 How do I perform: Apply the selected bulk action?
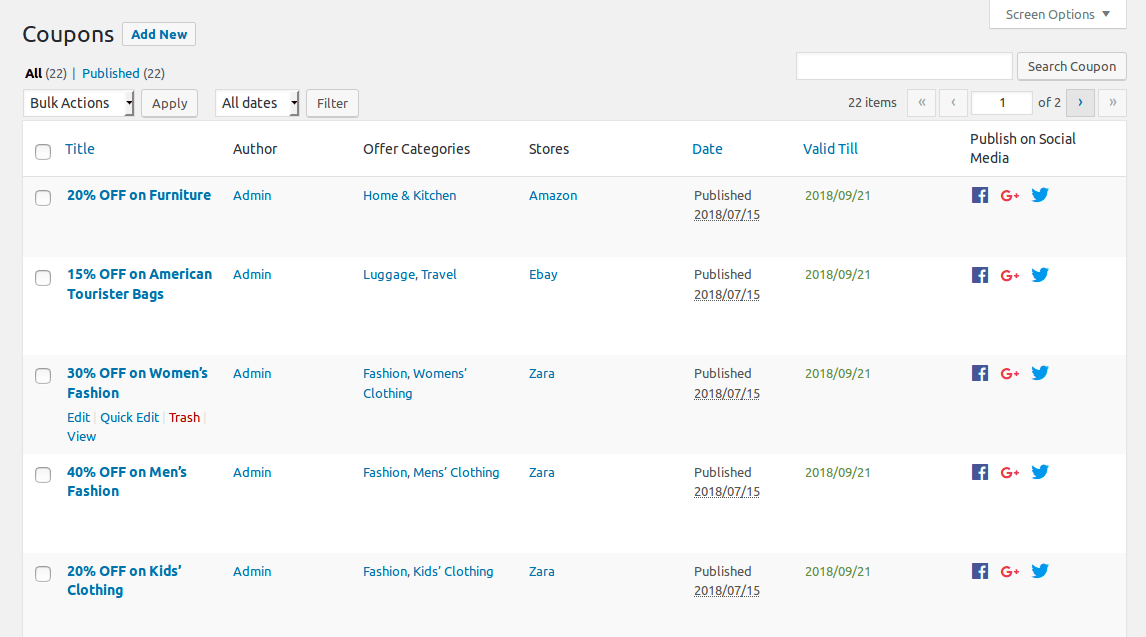170,103
